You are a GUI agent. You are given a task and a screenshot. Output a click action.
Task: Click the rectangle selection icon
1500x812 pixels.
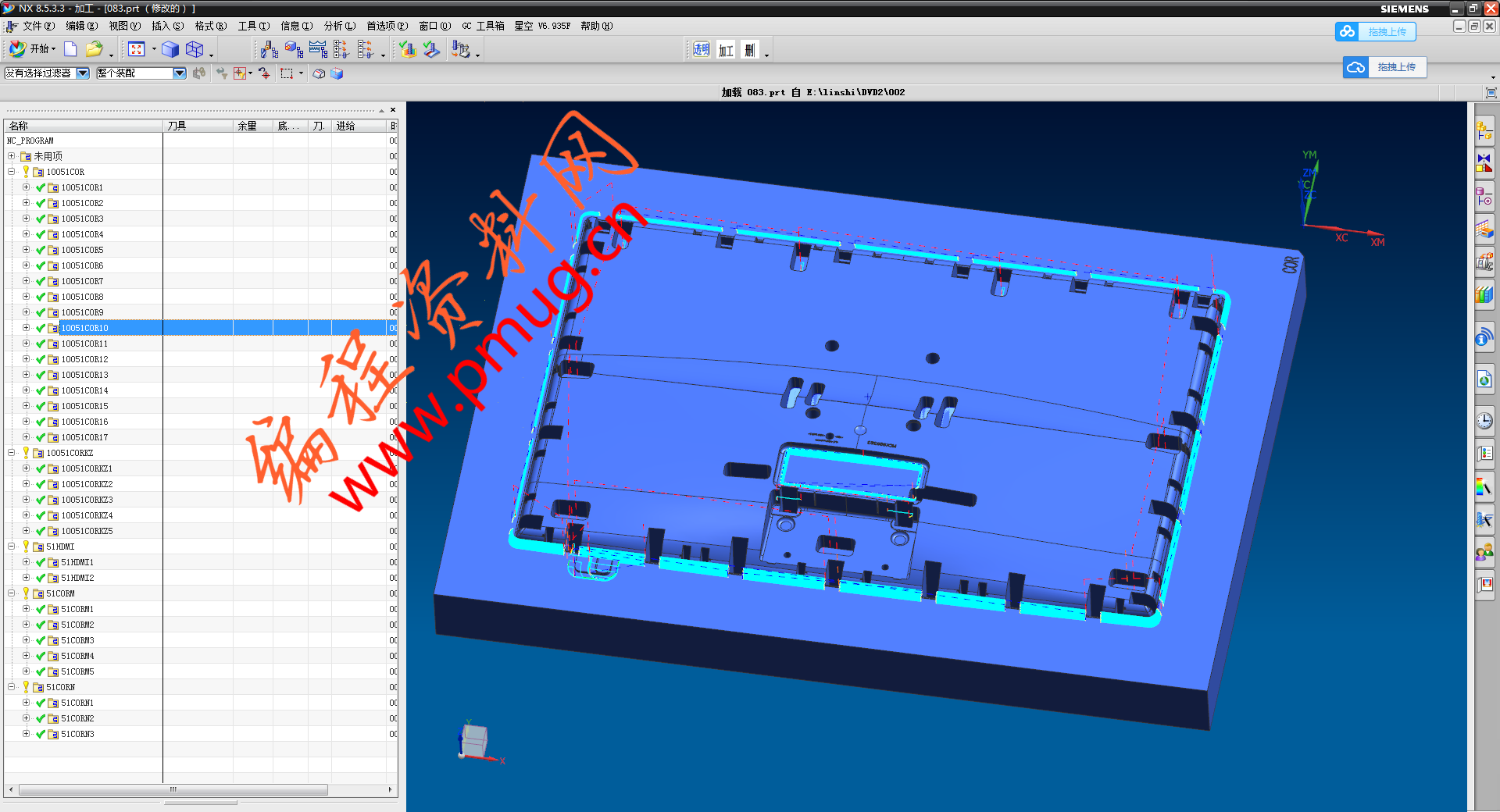(287, 73)
